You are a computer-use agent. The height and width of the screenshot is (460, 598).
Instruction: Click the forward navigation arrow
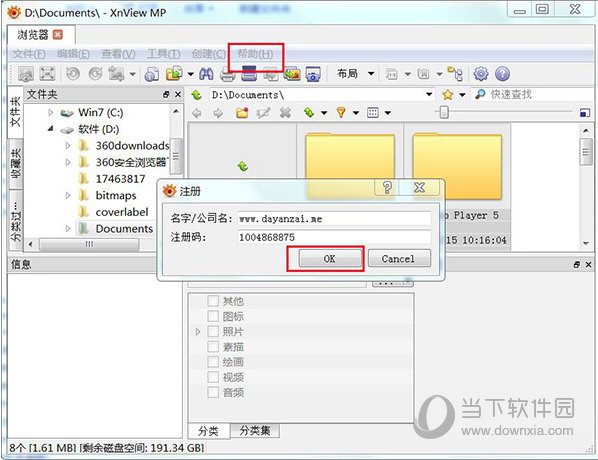click(x=218, y=113)
